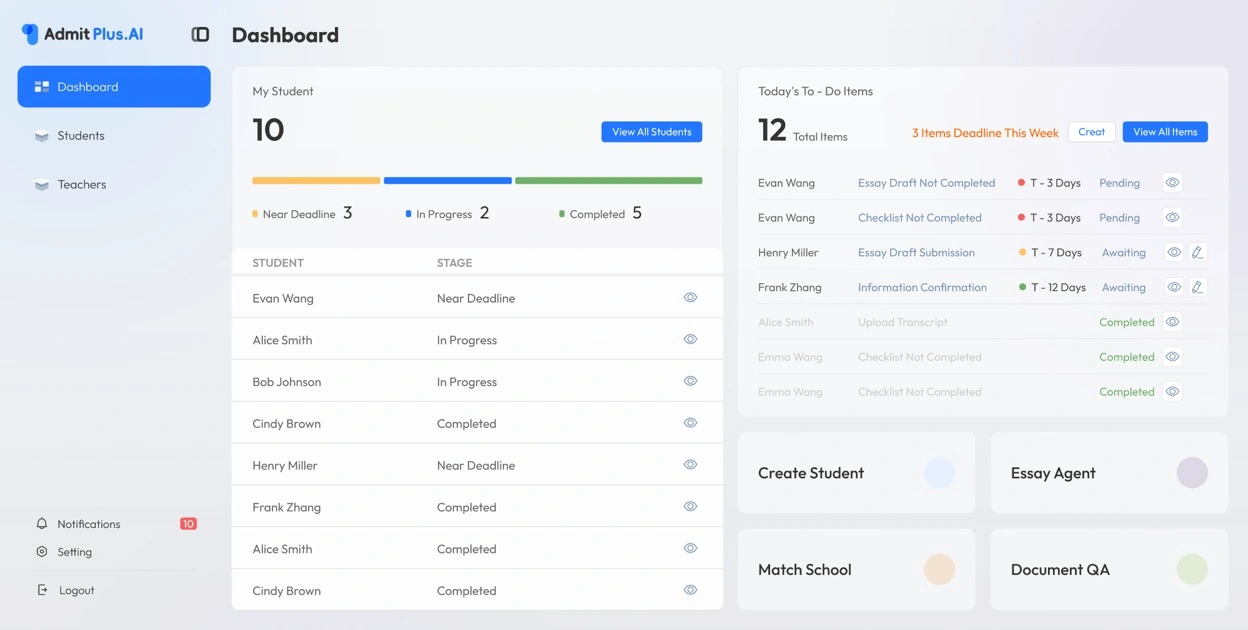Select Students in the sidebar
Image resolution: width=1248 pixels, height=630 pixels.
tap(82, 135)
